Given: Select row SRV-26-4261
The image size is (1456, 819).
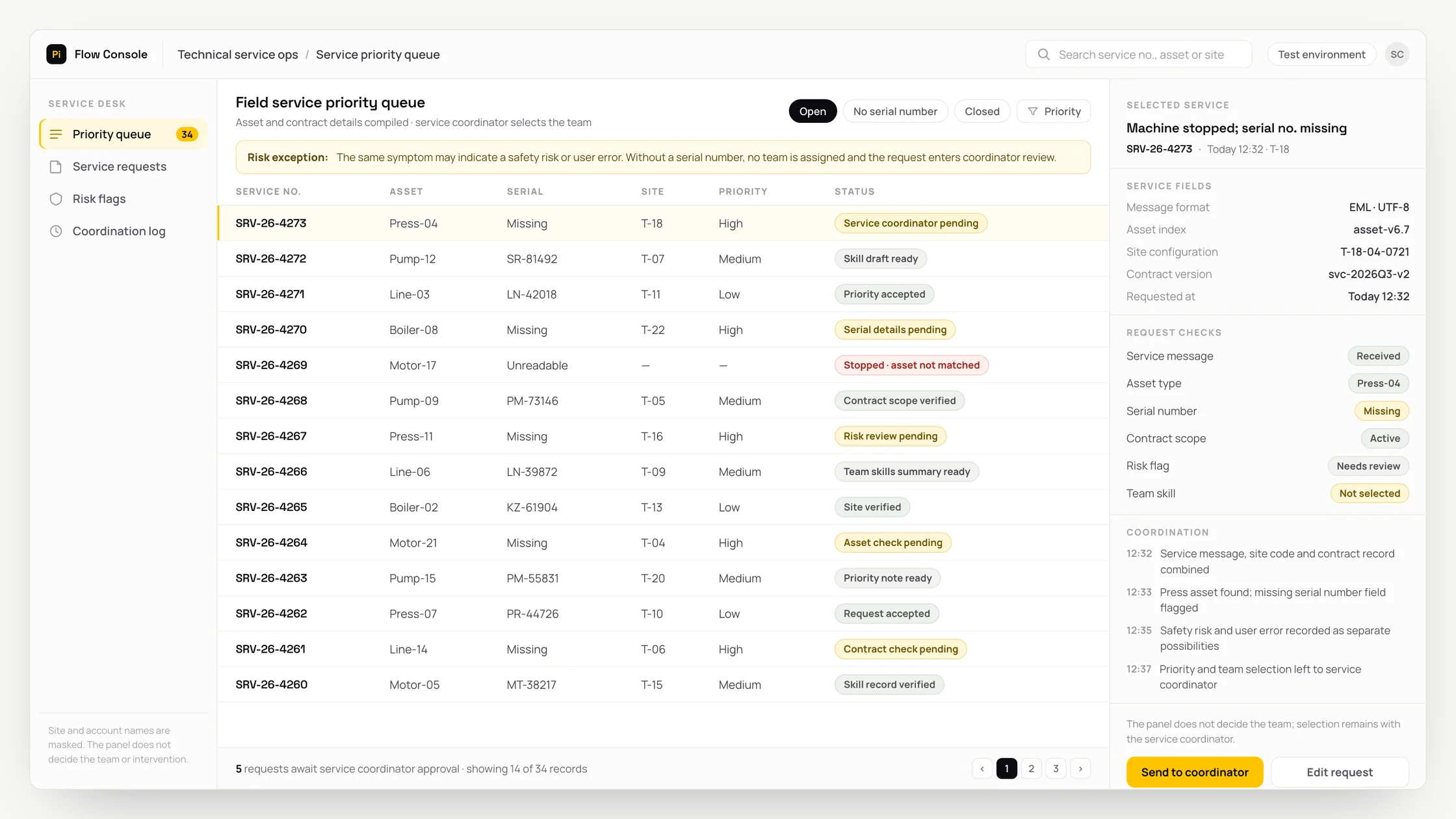Looking at the screenshot, I should (663, 649).
